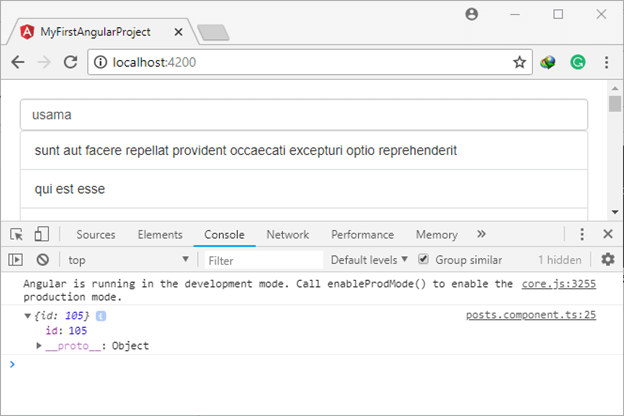Close the MyFirstAngularProject tab

178,32
